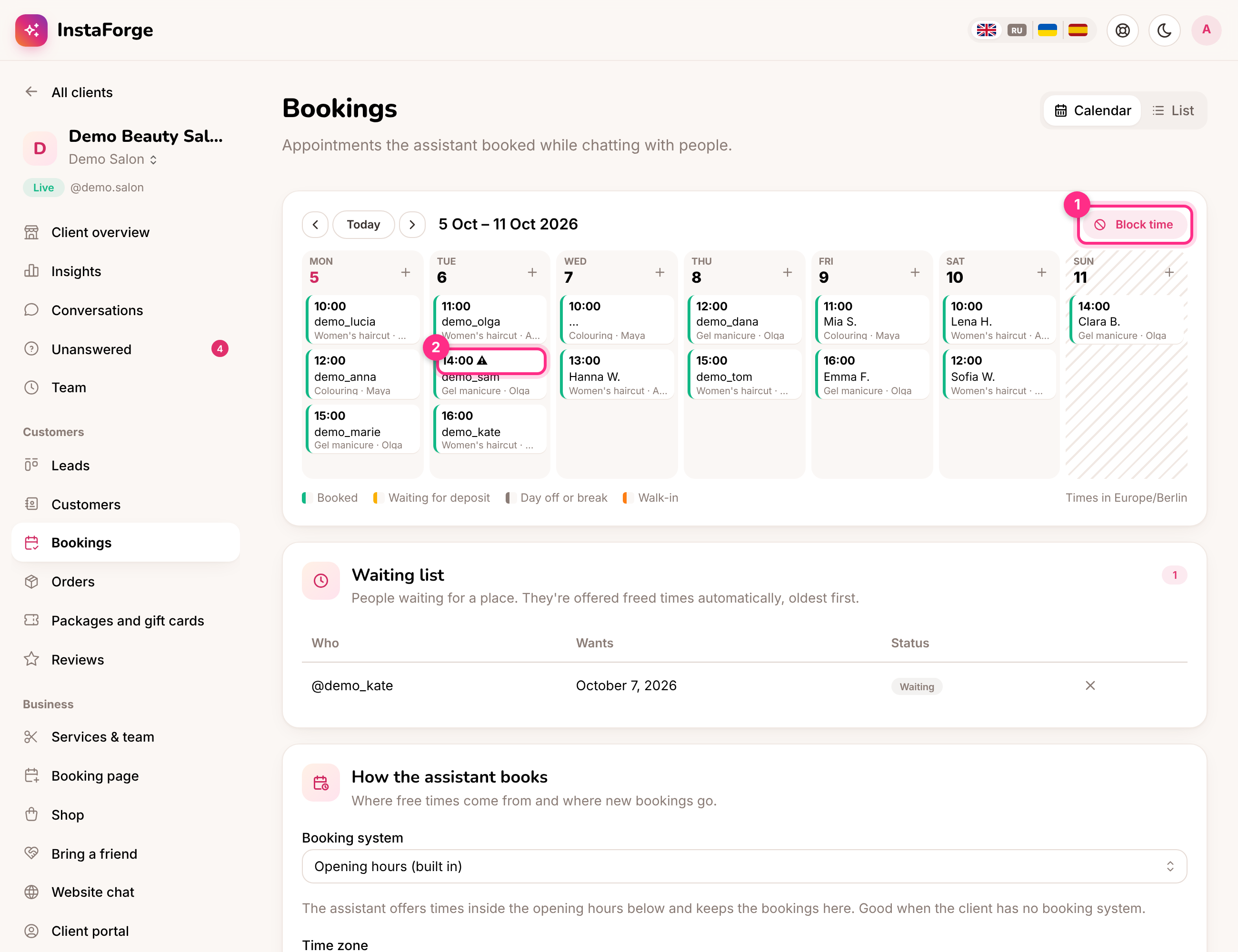The width and height of the screenshot is (1238, 952).
Task: Open Reviews in sidebar
Action: (x=126, y=660)
